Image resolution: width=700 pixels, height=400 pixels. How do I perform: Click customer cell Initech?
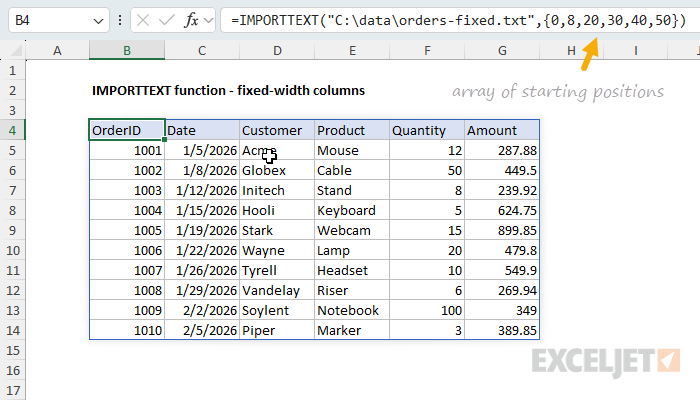277,191
